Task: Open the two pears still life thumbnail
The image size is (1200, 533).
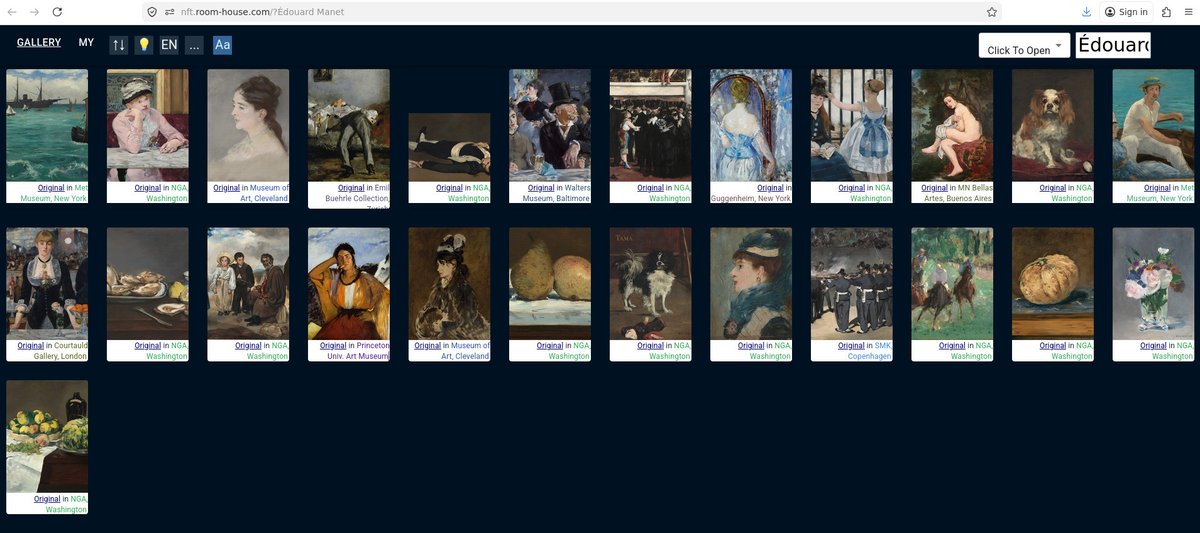Action: point(550,284)
